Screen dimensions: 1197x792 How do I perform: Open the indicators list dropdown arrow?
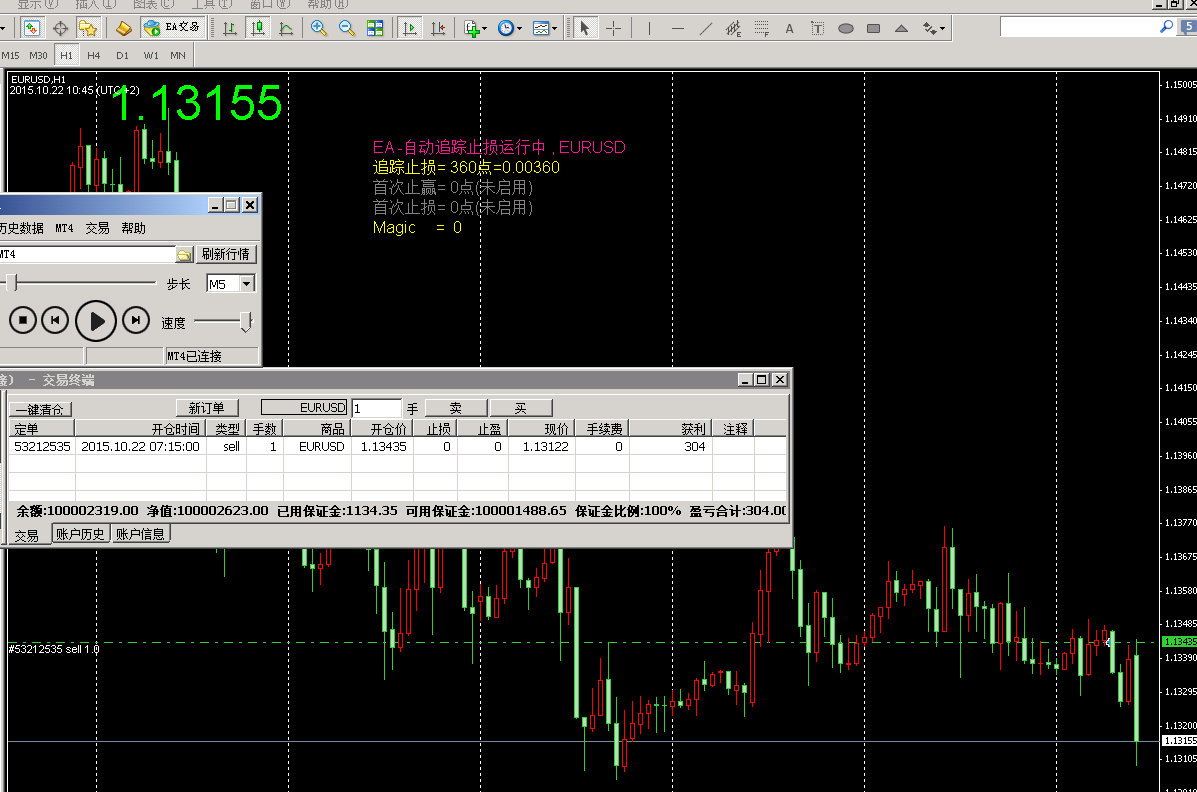(484, 28)
